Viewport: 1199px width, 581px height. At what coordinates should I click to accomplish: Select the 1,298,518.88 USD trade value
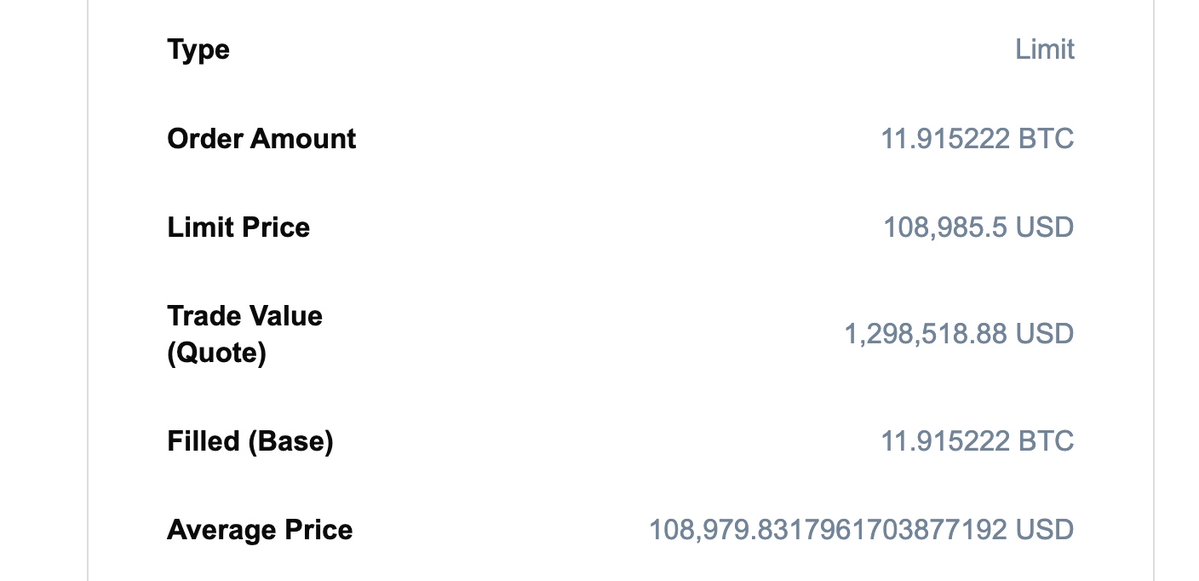tap(959, 333)
